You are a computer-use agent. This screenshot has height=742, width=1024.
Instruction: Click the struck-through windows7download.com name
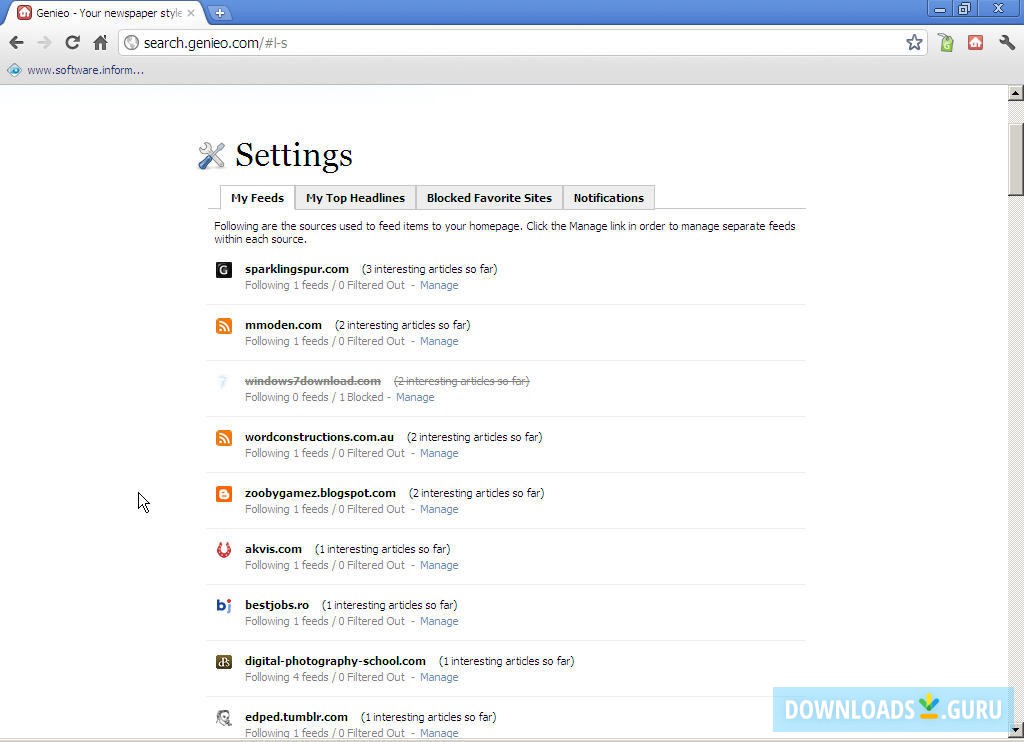[x=313, y=381]
